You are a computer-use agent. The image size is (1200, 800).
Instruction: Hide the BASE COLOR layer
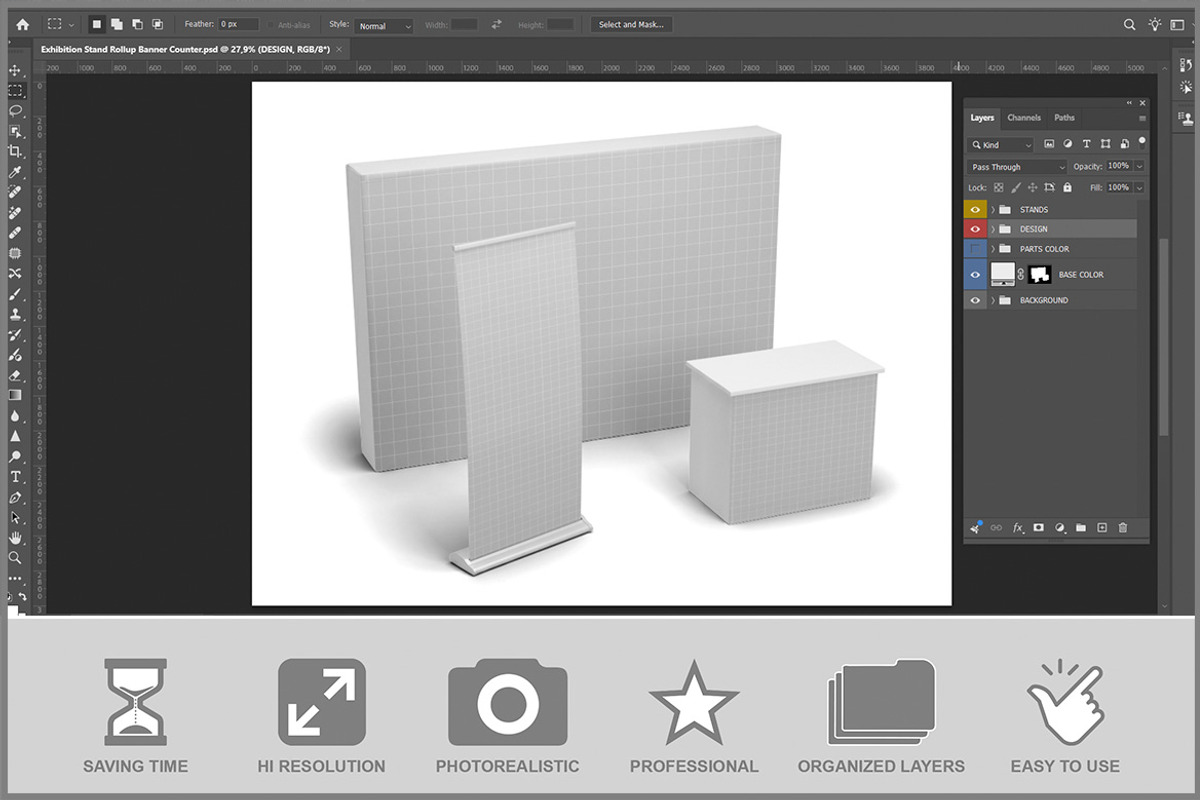975,274
